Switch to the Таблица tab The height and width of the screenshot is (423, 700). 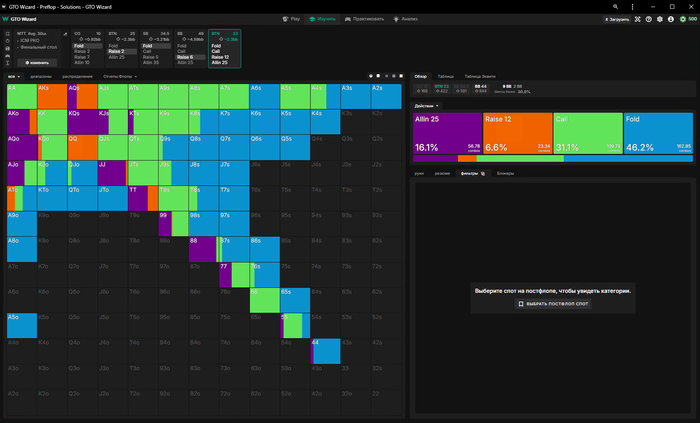(x=446, y=76)
